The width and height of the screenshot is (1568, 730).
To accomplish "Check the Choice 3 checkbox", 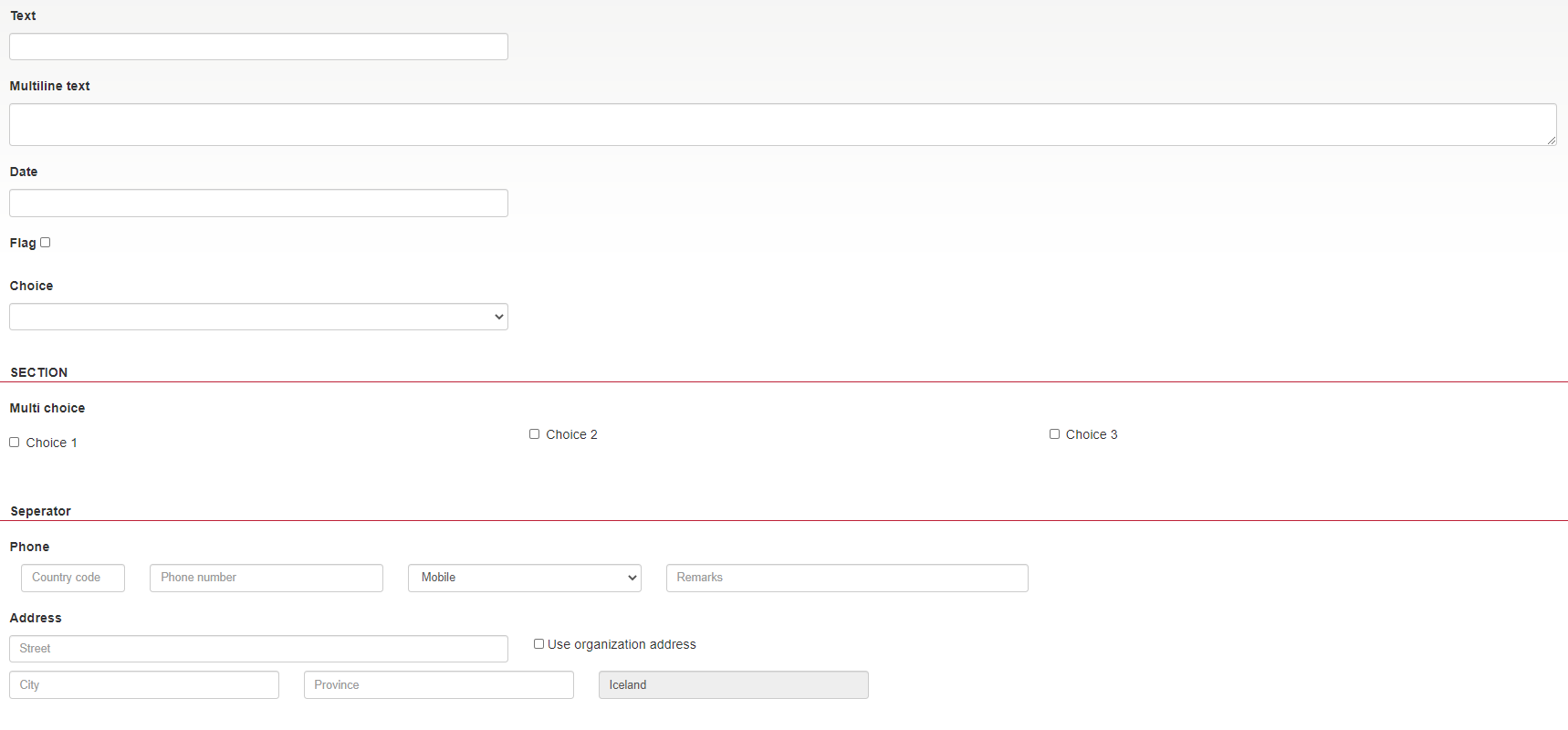I will point(1055,434).
